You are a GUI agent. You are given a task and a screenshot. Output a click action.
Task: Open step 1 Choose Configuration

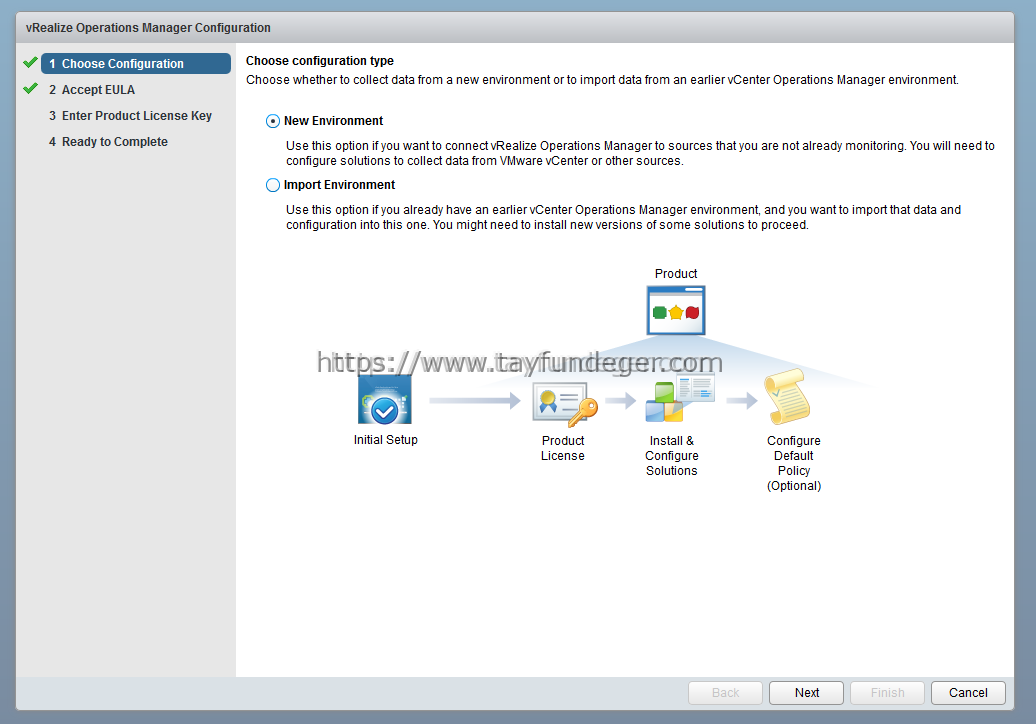pyautogui.click(x=136, y=63)
